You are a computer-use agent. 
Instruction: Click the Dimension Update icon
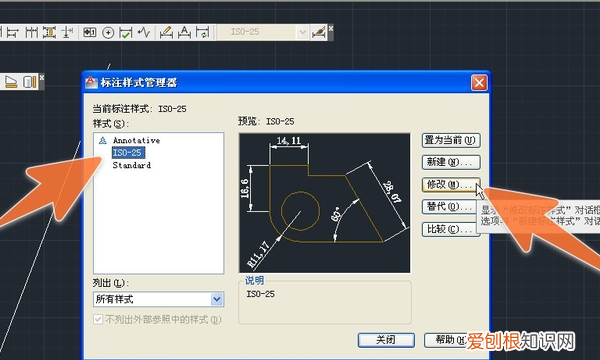coord(203,33)
